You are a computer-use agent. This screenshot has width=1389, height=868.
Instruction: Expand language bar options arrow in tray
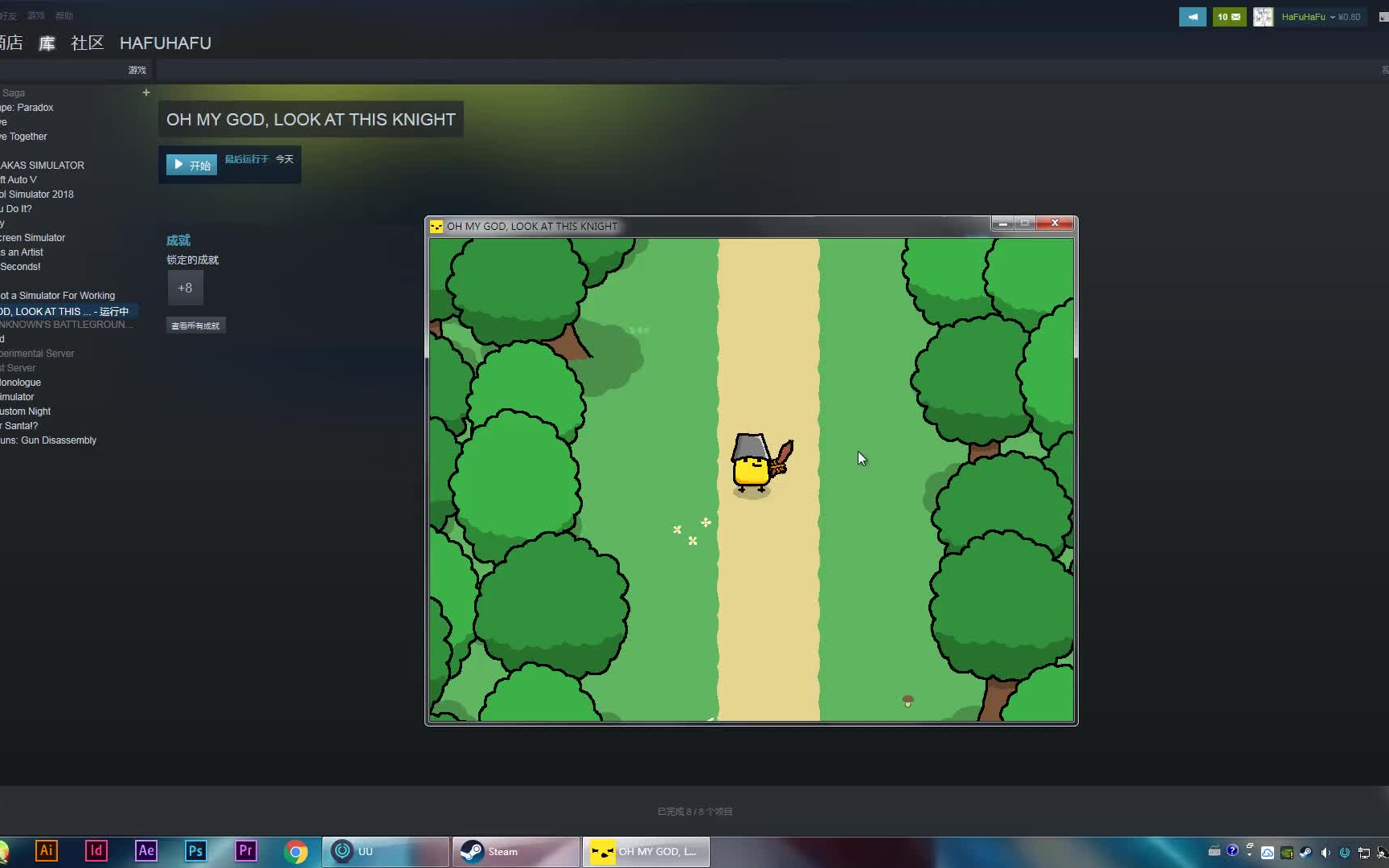point(1250,854)
